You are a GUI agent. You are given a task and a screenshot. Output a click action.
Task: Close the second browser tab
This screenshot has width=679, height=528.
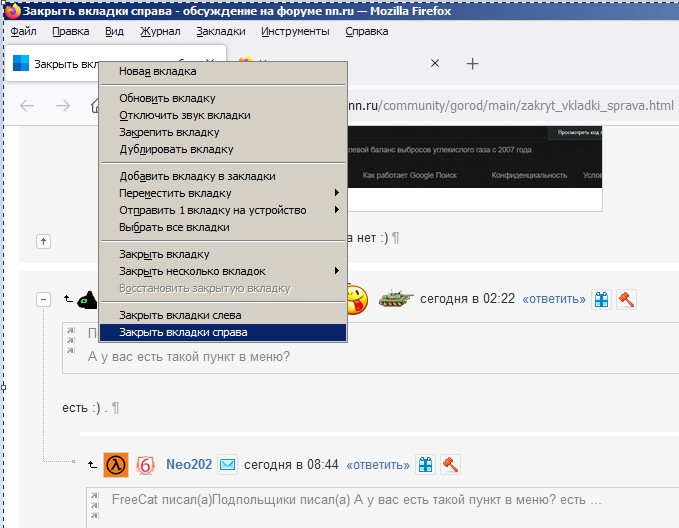(x=435, y=63)
